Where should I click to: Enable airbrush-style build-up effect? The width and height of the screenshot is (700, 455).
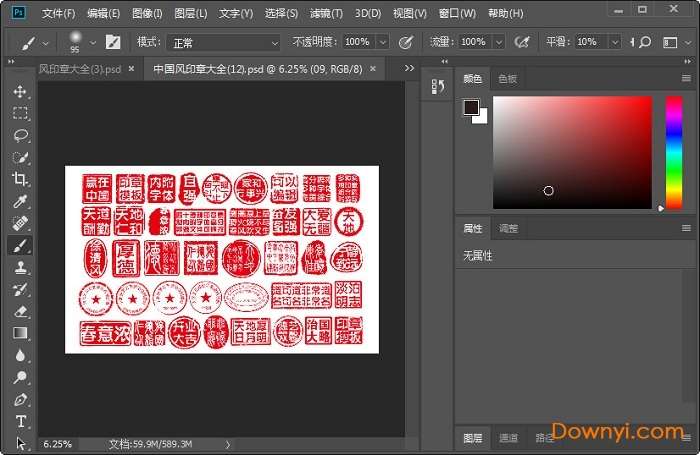click(521, 42)
